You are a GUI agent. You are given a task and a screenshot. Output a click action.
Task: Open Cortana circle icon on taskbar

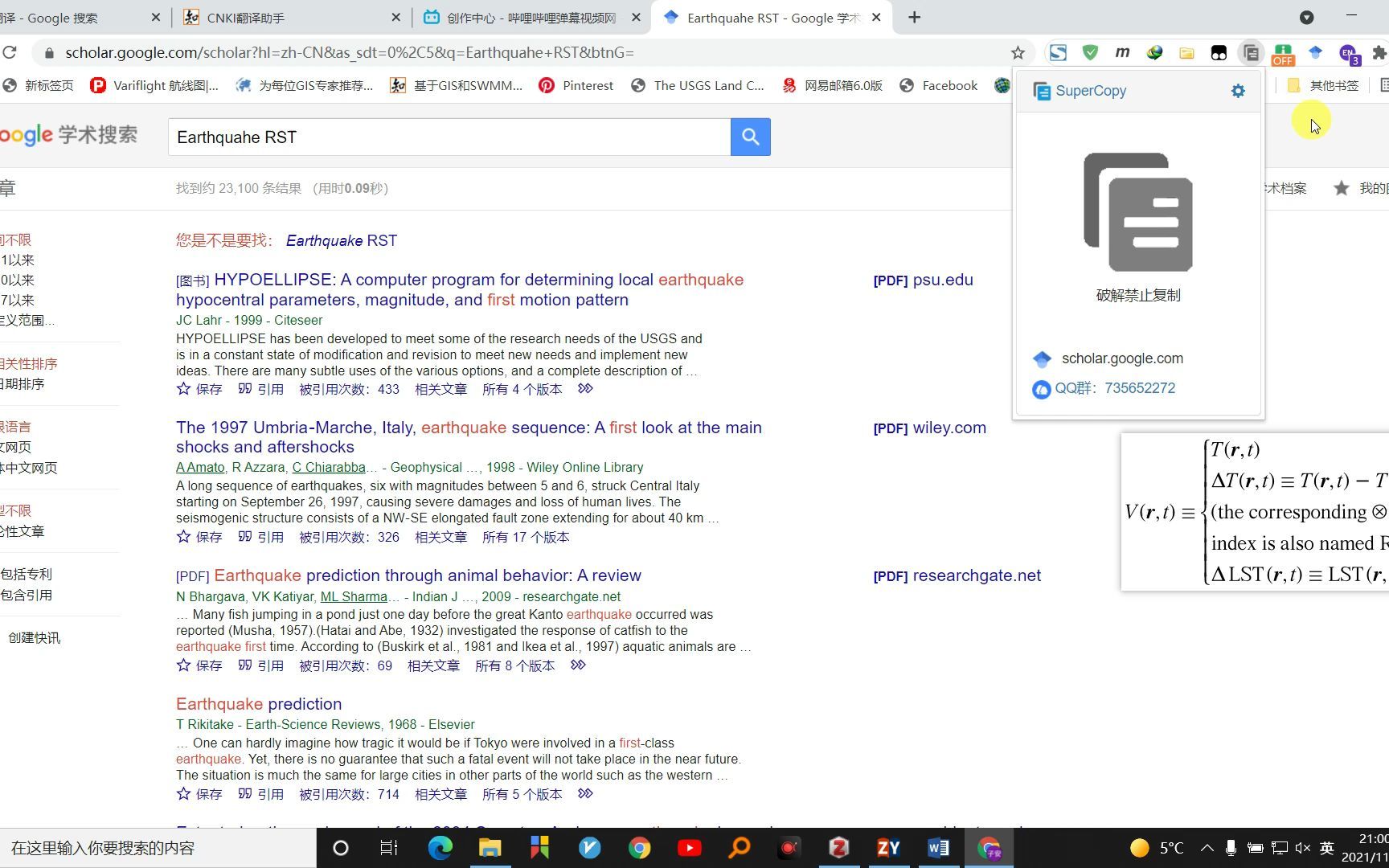point(340,848)
